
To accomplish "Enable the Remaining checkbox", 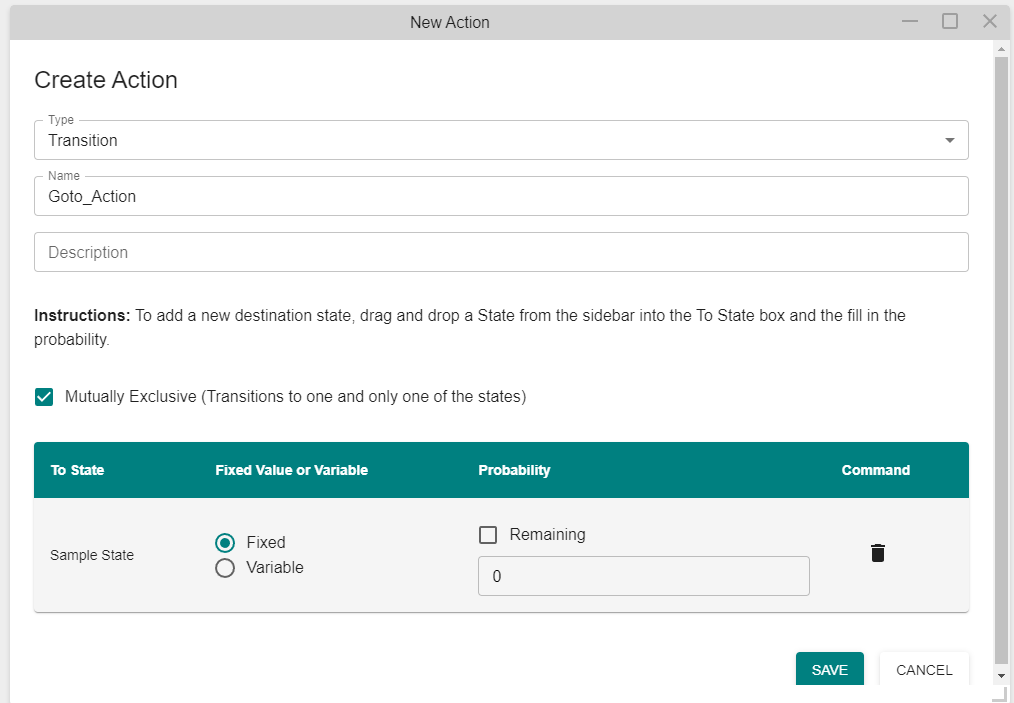I will click(x=488, y=535).
